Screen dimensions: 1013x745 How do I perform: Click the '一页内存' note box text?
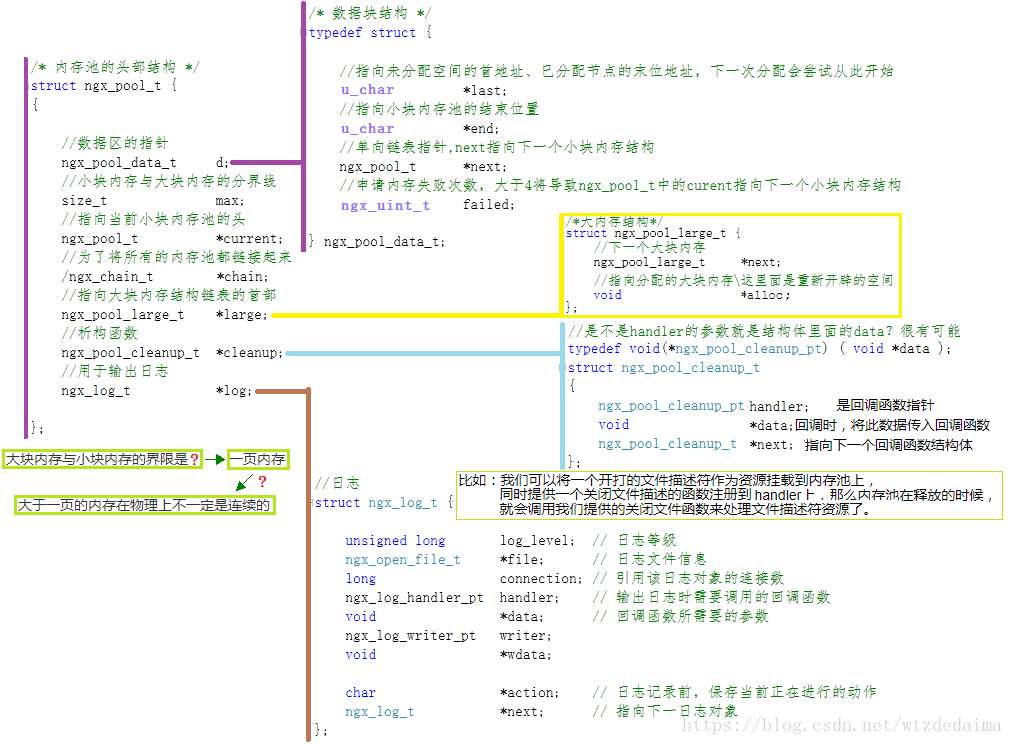click(257, 459)
